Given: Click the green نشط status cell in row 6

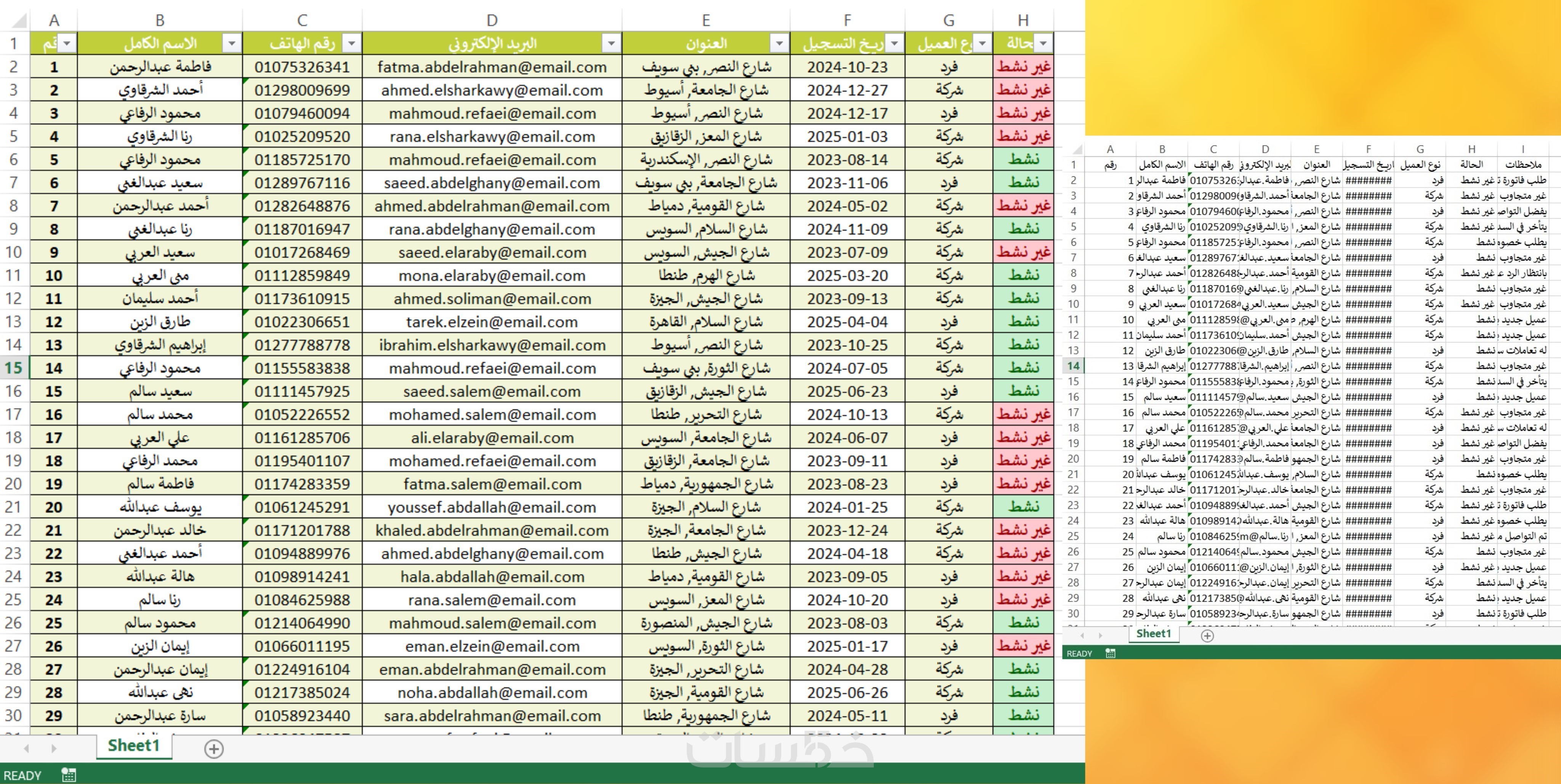Looking at the screenshot, I should tap(1023, 159).
